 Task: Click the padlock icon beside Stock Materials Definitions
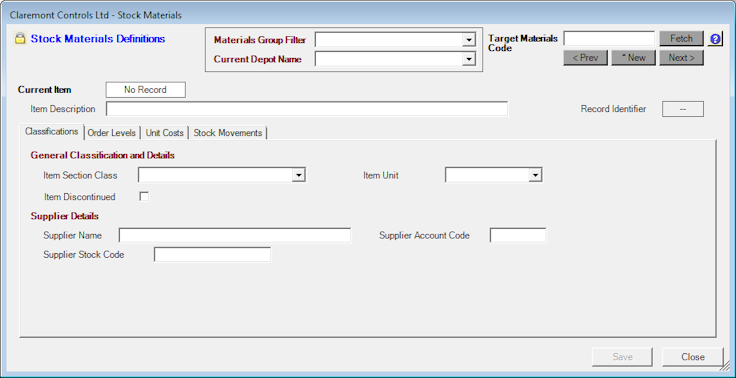click(x=20, y=39)
